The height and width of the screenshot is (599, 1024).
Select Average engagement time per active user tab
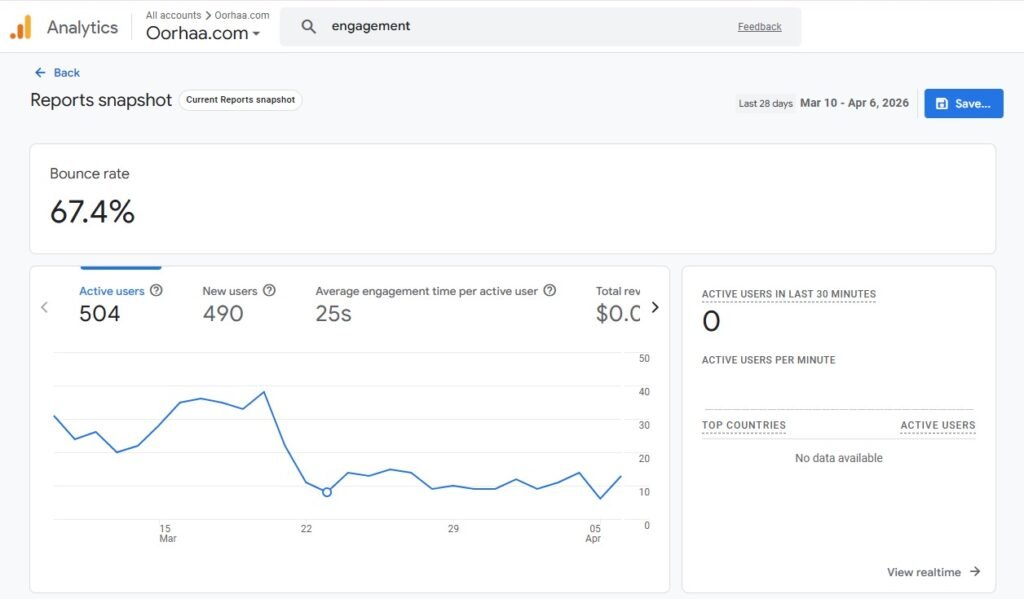pyautogui.click(x=427, y=303)
